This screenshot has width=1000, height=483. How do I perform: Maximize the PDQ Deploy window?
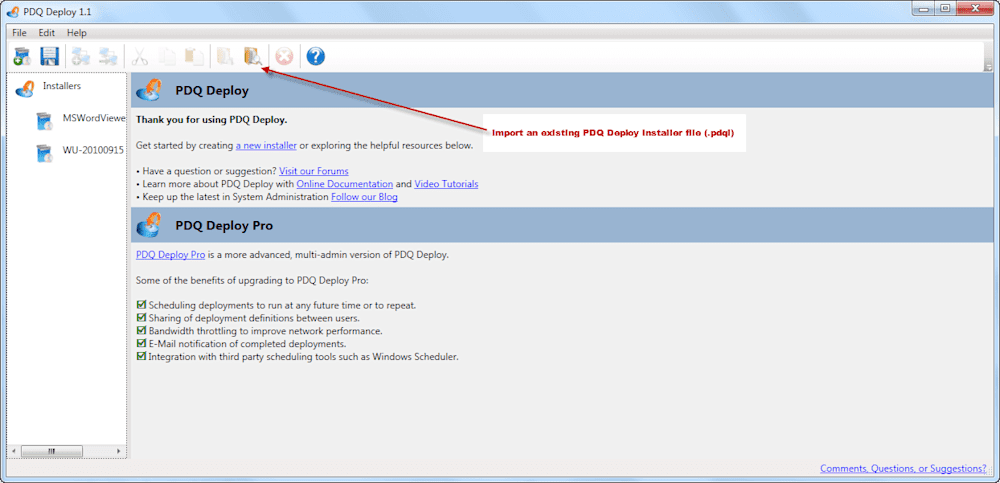point(945,8)
